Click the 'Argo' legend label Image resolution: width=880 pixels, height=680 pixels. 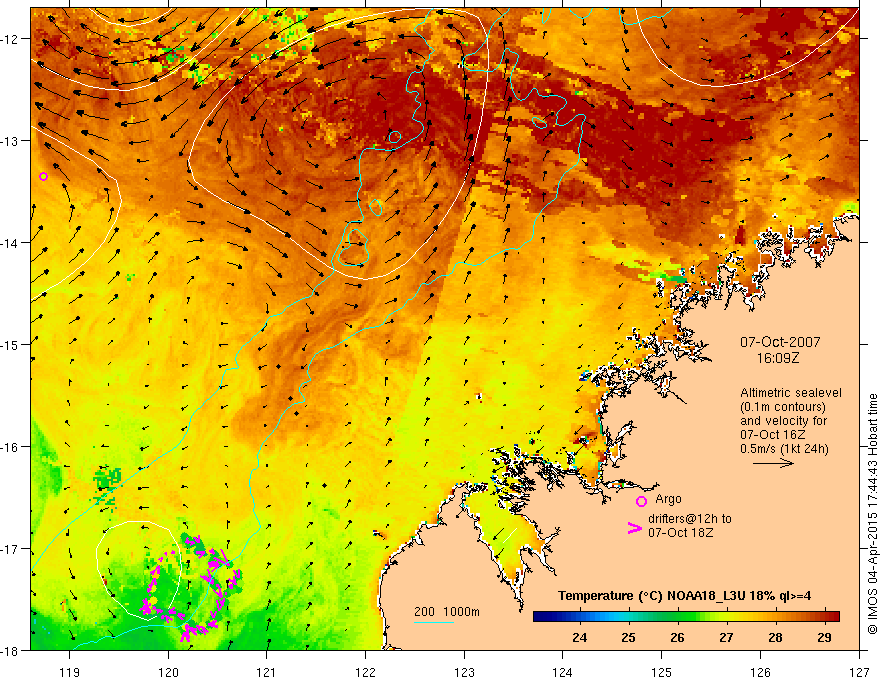pyautogui.click(x=668, y=499)
